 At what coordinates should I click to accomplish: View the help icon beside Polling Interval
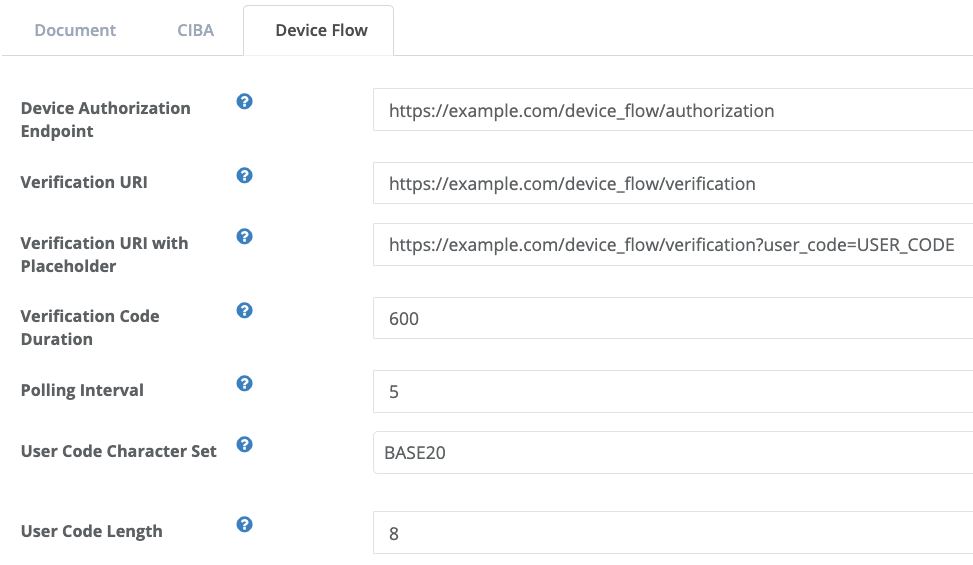244,383
